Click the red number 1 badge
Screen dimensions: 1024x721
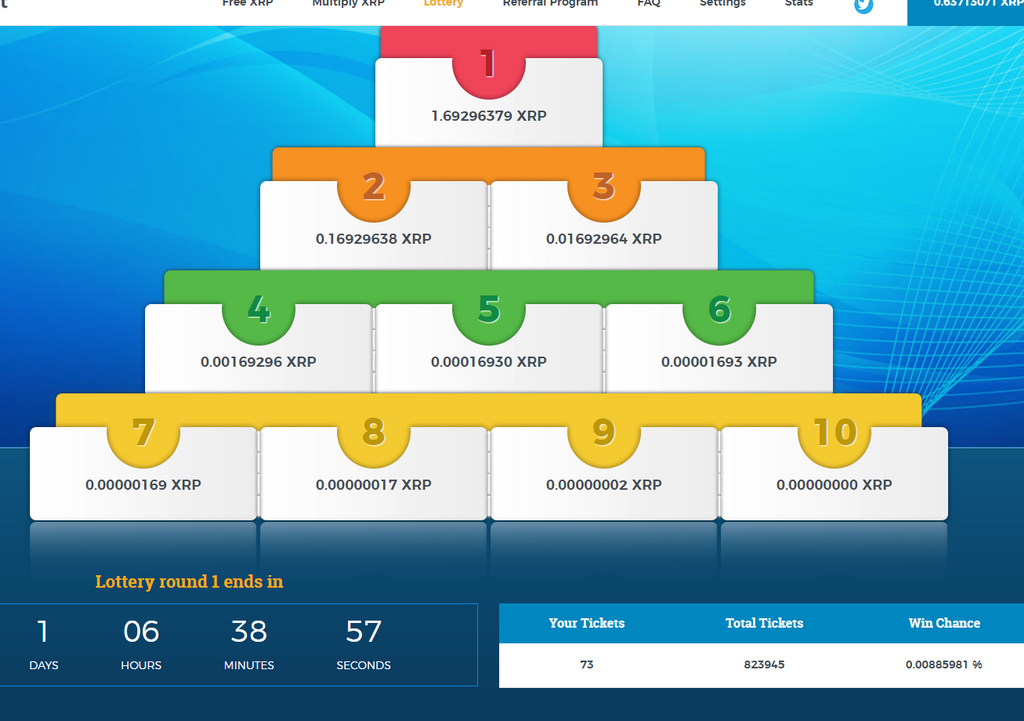tap(488, 64)
